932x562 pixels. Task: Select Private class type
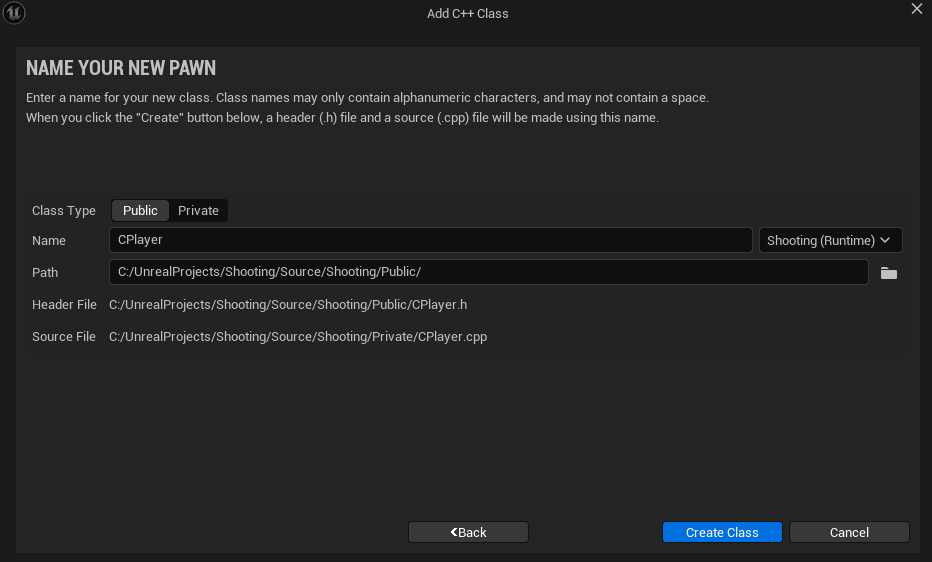coord(199,210)
